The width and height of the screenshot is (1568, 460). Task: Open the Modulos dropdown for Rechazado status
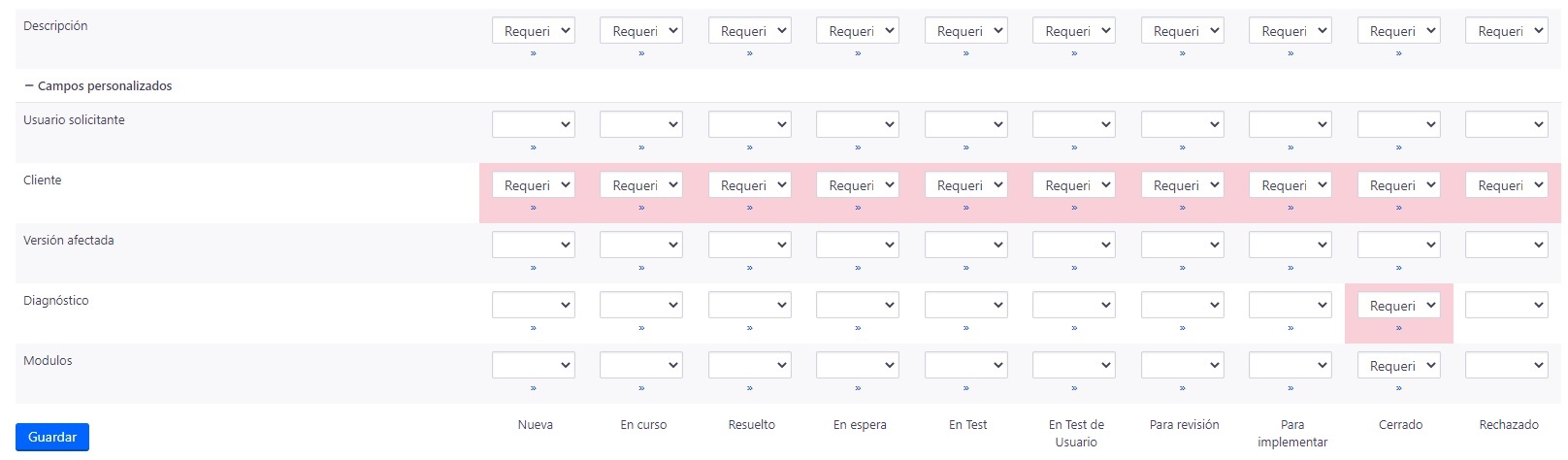[x=1507, y=366]
